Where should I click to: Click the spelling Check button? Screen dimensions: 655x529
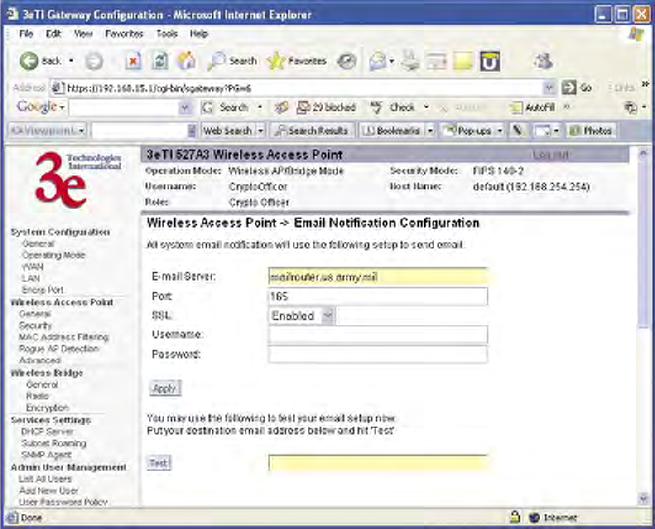(x=394, y=107)
